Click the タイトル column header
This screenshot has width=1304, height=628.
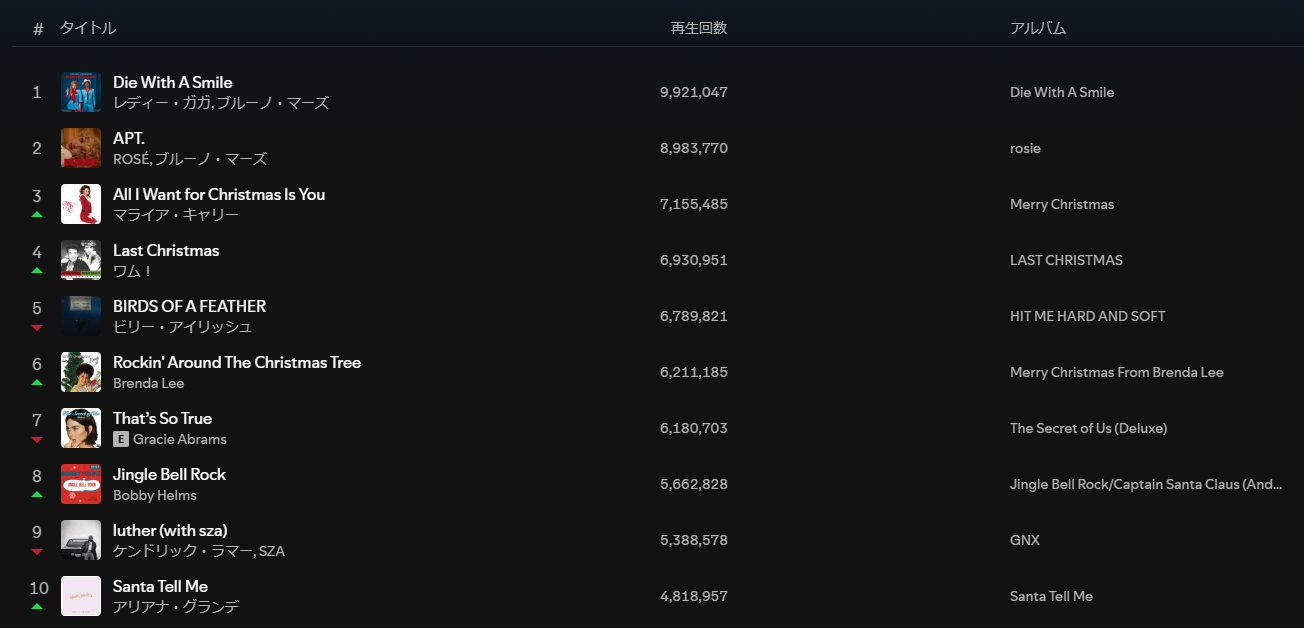tap(88, 28)
